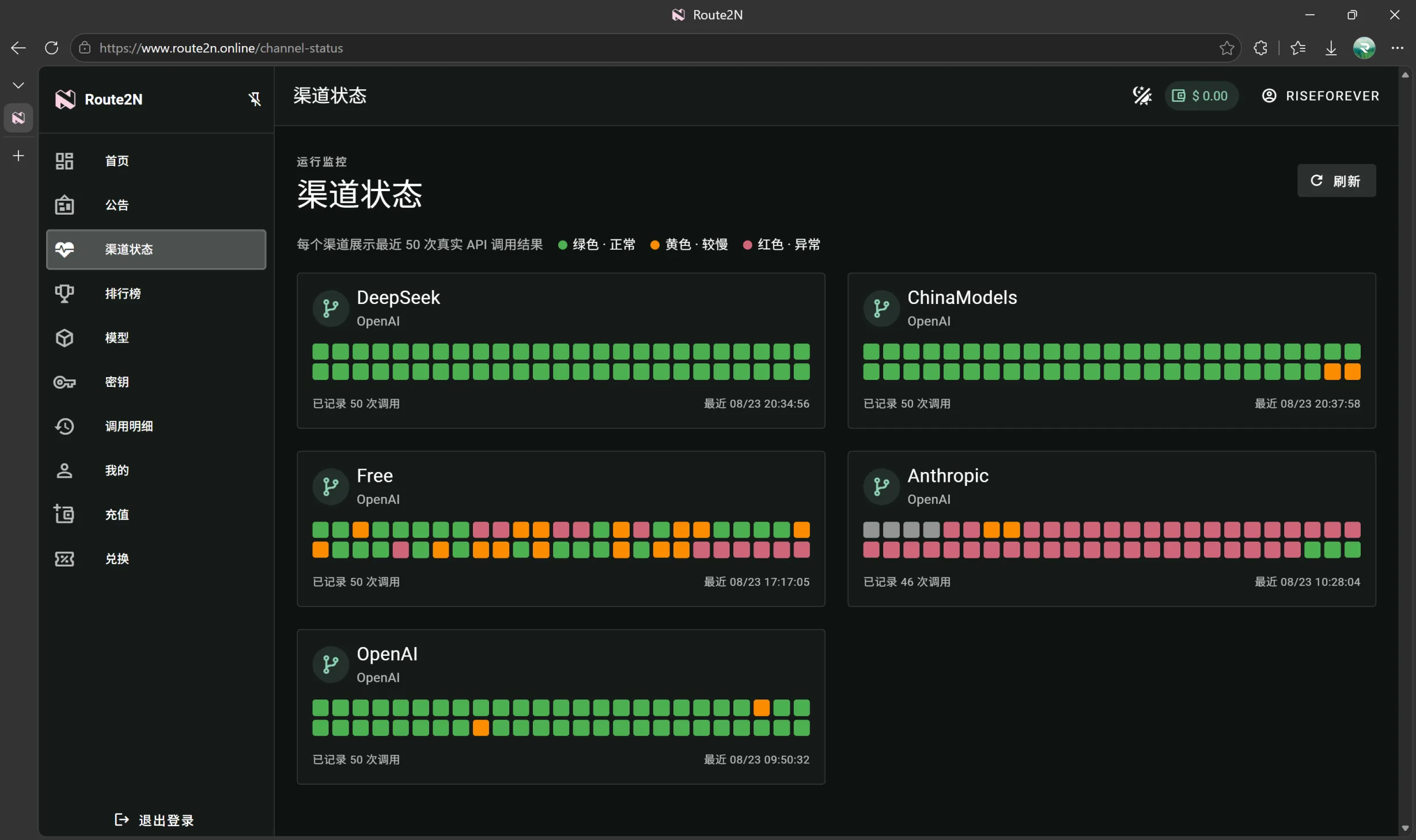Viewport: 1416px width, 840px height.
Task: Bookmark this page with the star icon
Action: pyautogui.click(x=1226, y=48)
